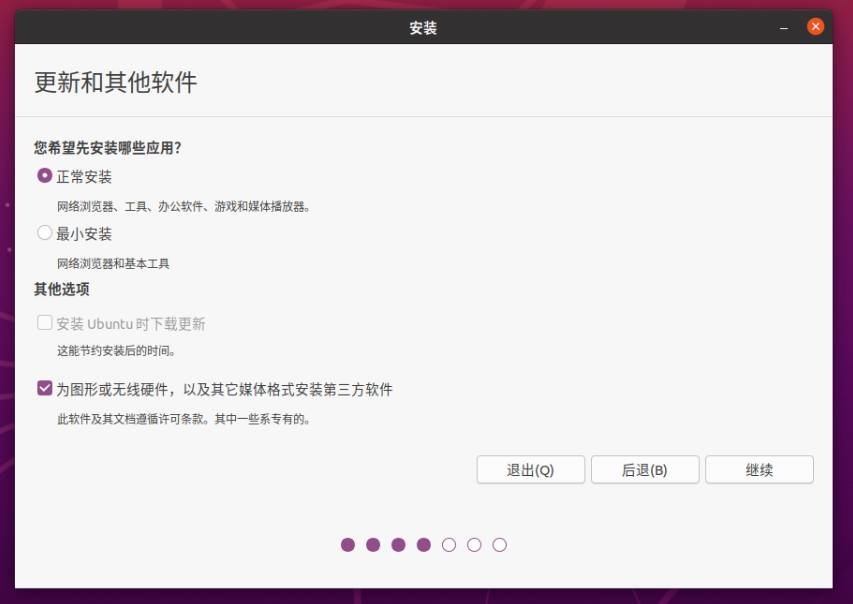Click the 网络浏览器和基本工具 description

point(113,263)
